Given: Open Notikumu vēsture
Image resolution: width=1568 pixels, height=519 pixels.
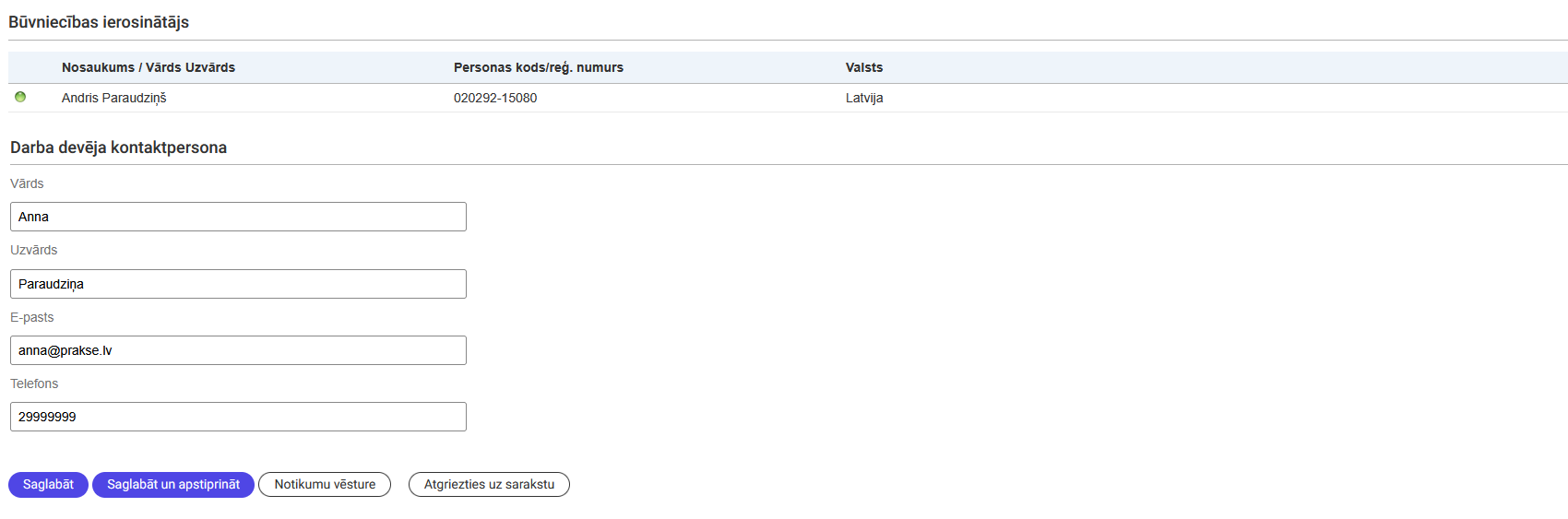Looking at the screenshot, I should point(325,485).
